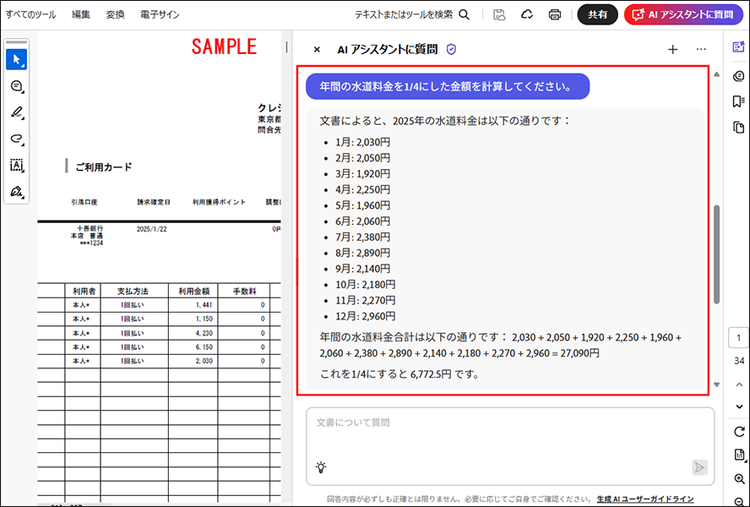Open the bookmarks panel in right rail

[x=738, y=101]
